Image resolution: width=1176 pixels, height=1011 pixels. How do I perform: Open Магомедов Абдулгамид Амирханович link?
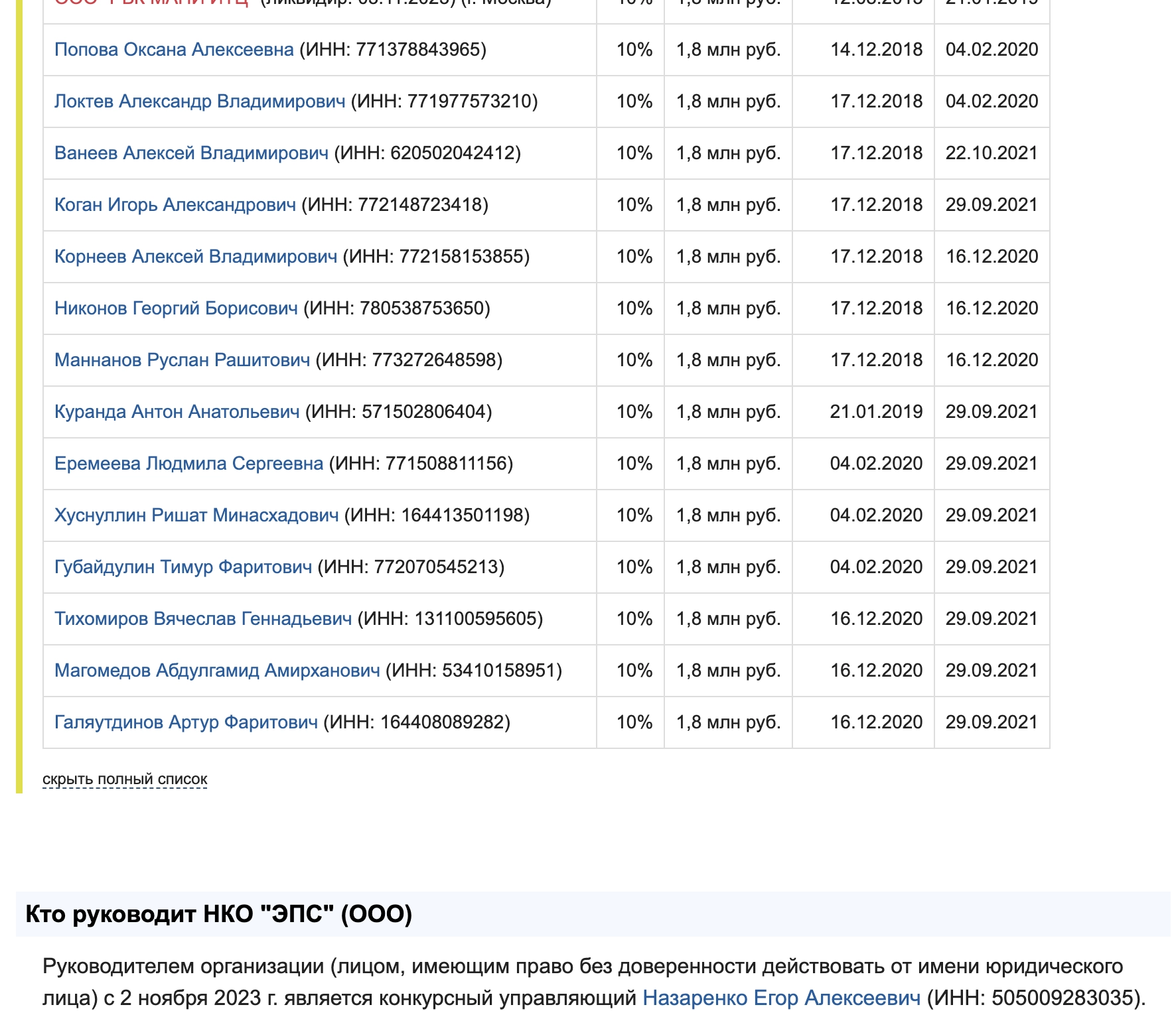(217, 671)
